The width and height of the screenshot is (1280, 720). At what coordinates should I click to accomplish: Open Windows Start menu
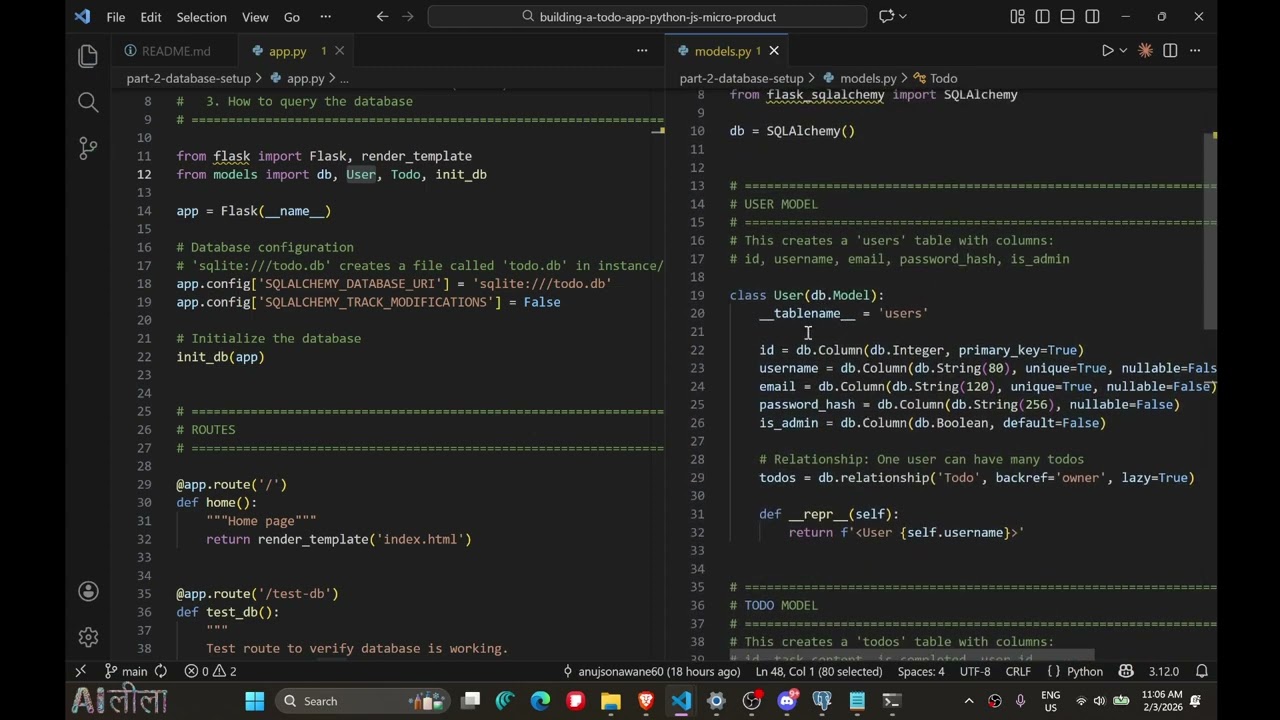tap(255, 701)
